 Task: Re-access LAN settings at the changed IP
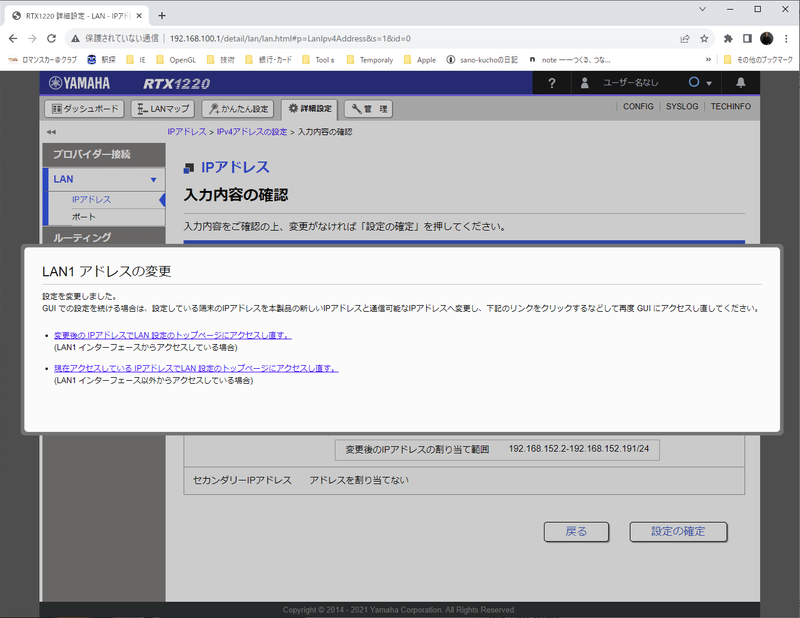(x=173, y=335)
